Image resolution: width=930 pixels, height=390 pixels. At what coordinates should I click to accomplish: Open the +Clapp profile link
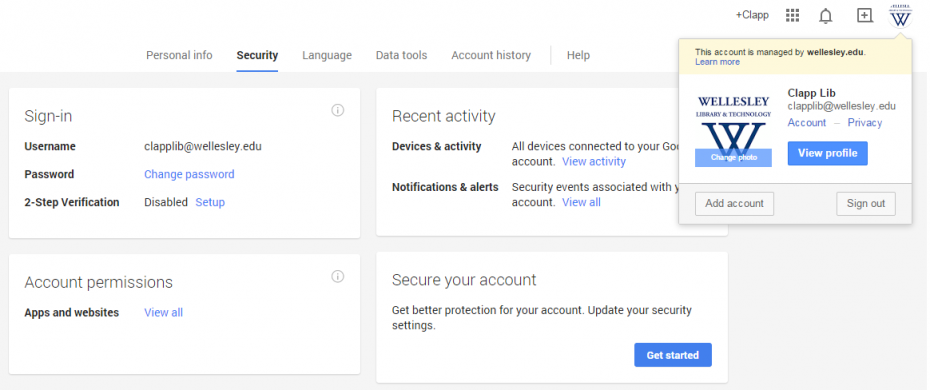point(752,15)
